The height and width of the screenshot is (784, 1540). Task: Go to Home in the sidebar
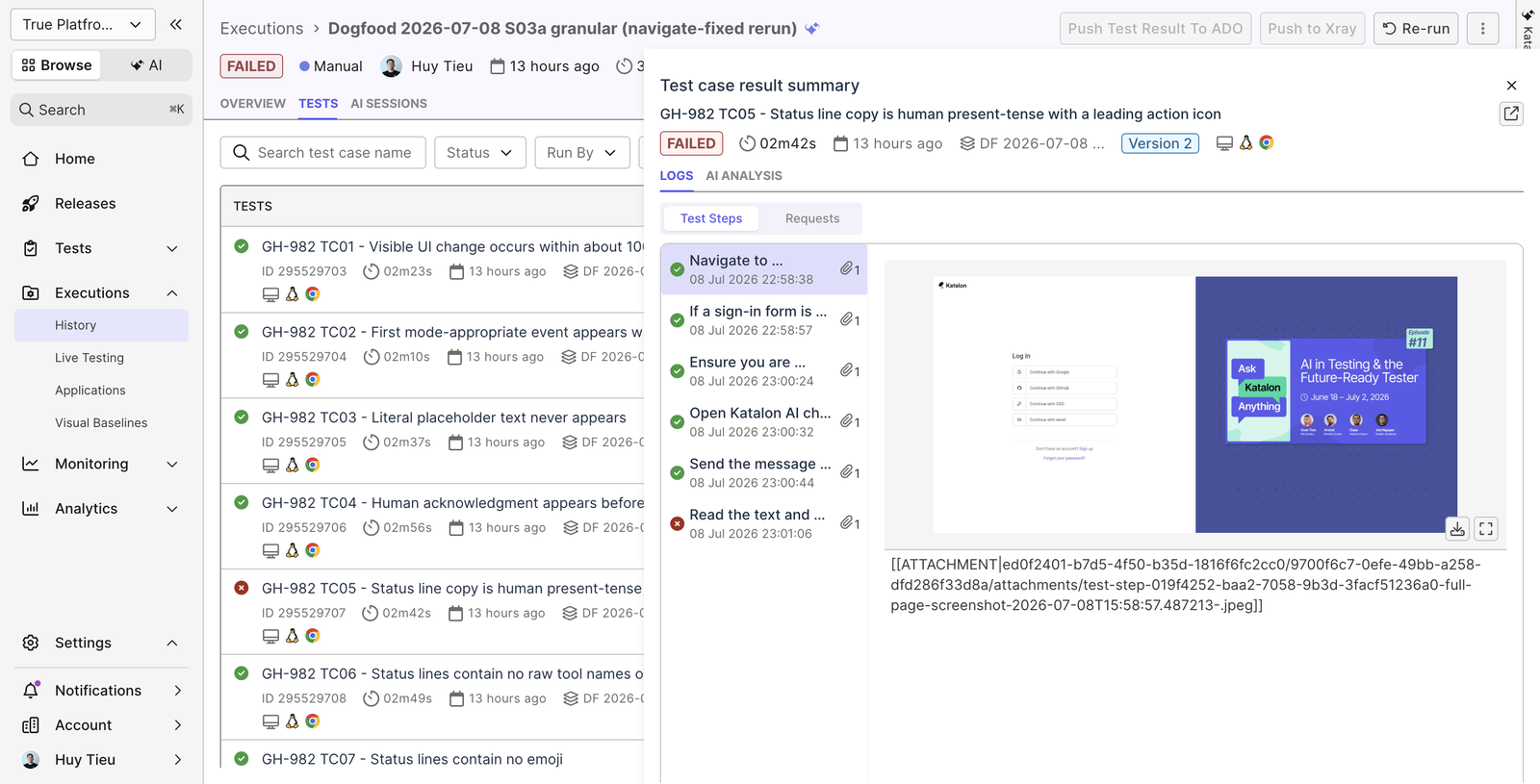(74, 159)
